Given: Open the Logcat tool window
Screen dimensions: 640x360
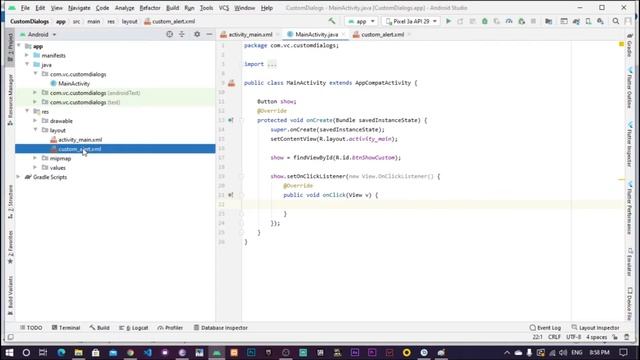Looking at the screenshot, I should tap(134, 328).
